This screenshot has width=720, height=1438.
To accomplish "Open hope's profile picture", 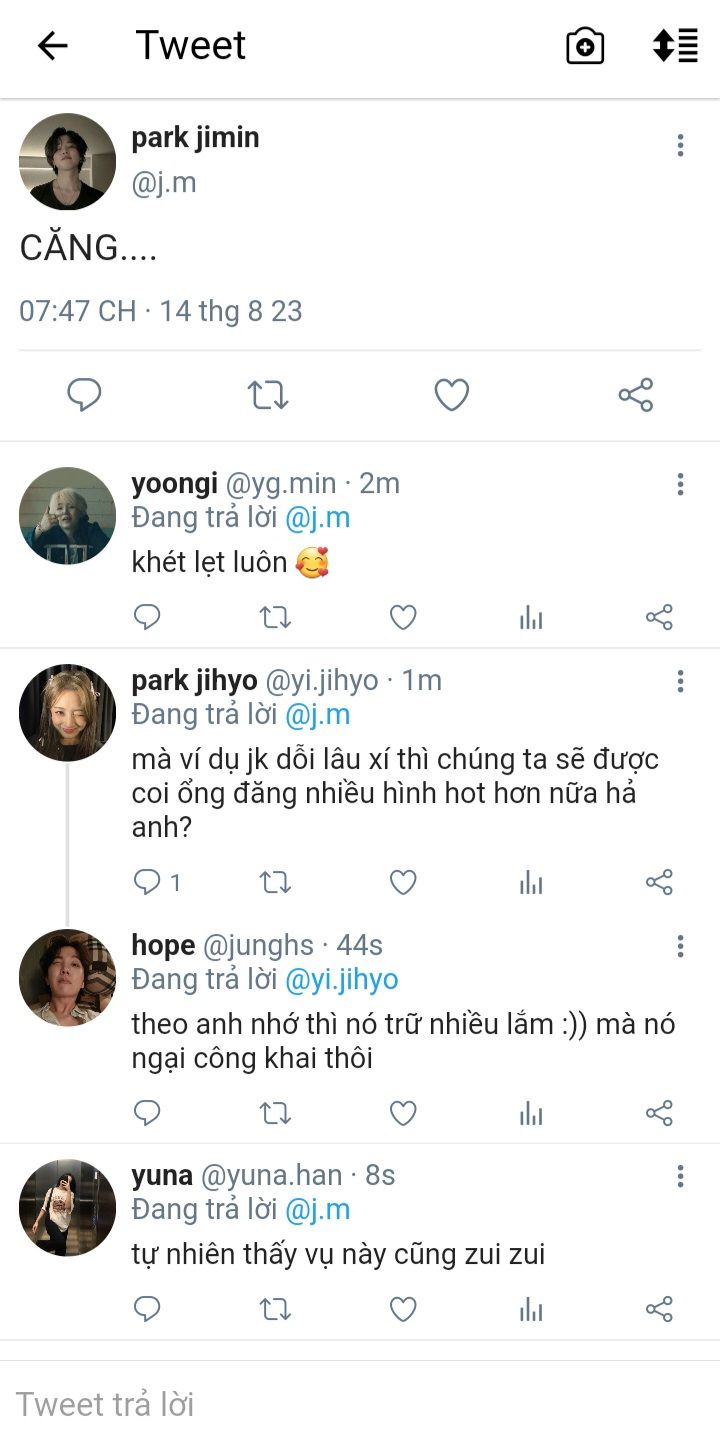I will pyautogui.click(x=67, y=978).
